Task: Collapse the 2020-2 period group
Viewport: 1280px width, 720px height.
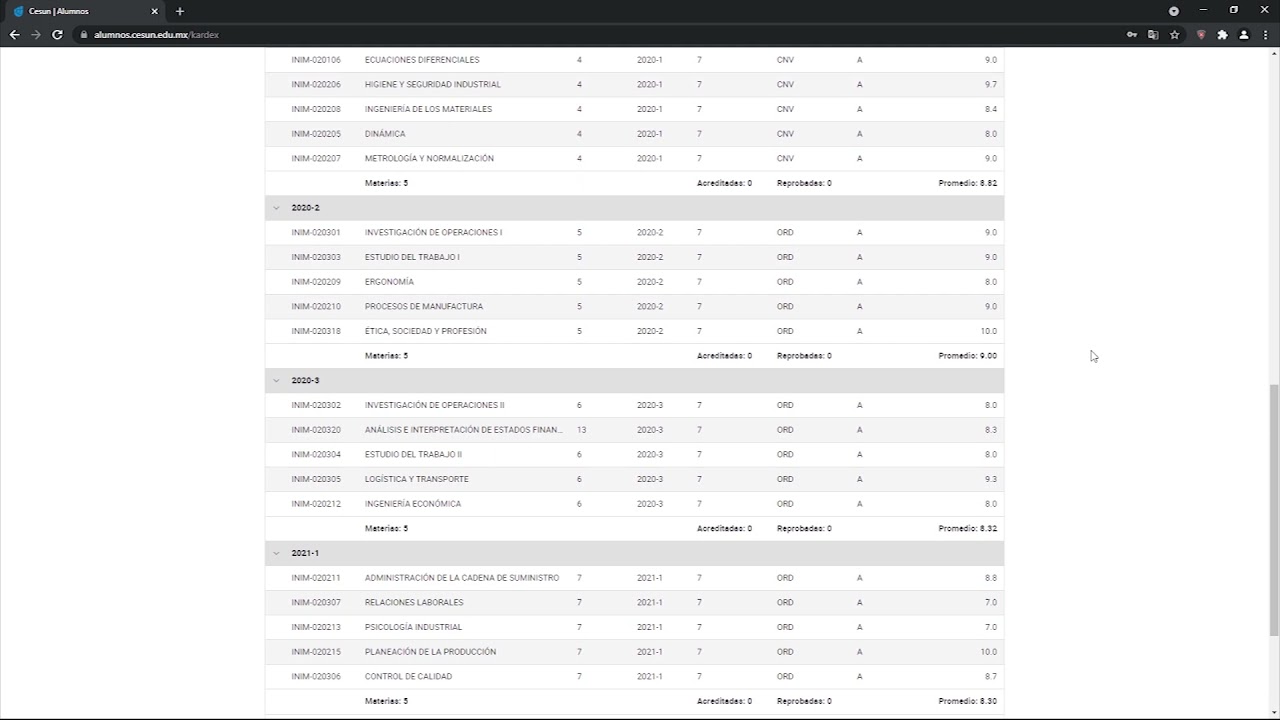Action: pos(276,208)
